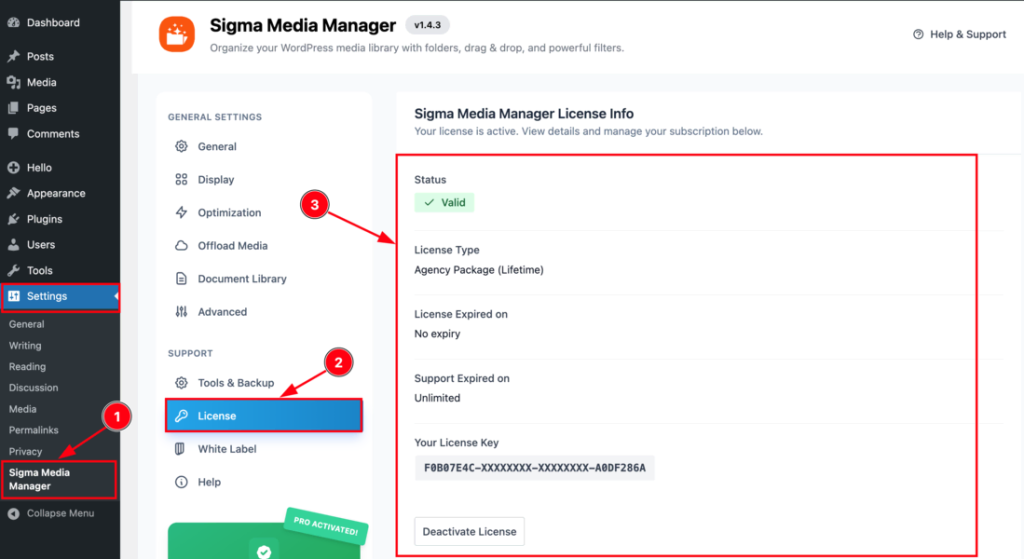Click 'No expiry' text
Viewport: 1024px width, 559px height.
coord(437,334)
